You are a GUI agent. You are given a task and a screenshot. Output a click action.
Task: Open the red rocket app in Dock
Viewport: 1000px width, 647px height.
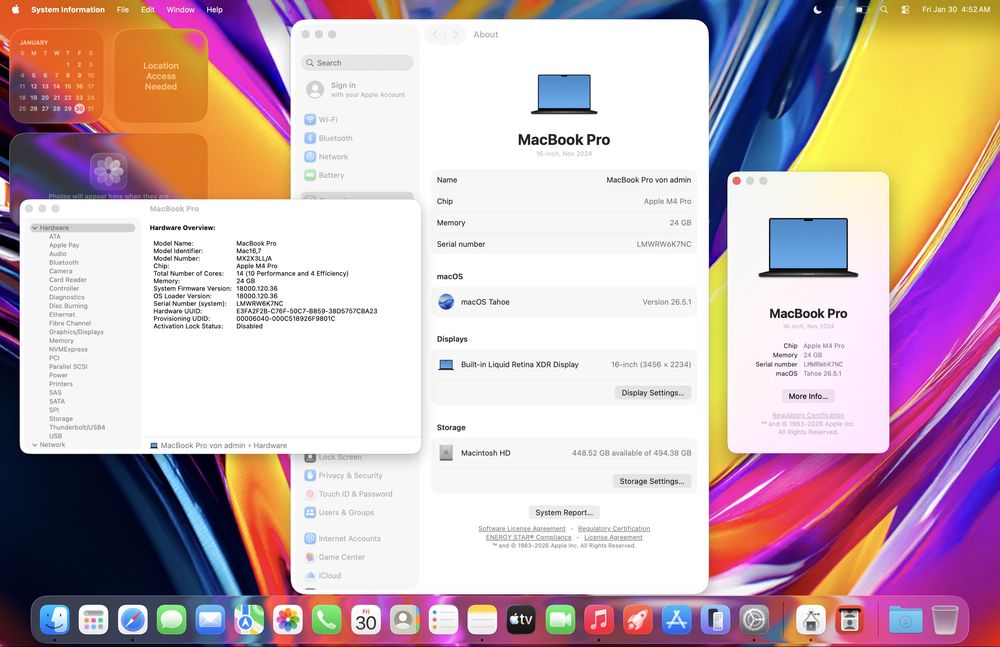tap(638, 620)
